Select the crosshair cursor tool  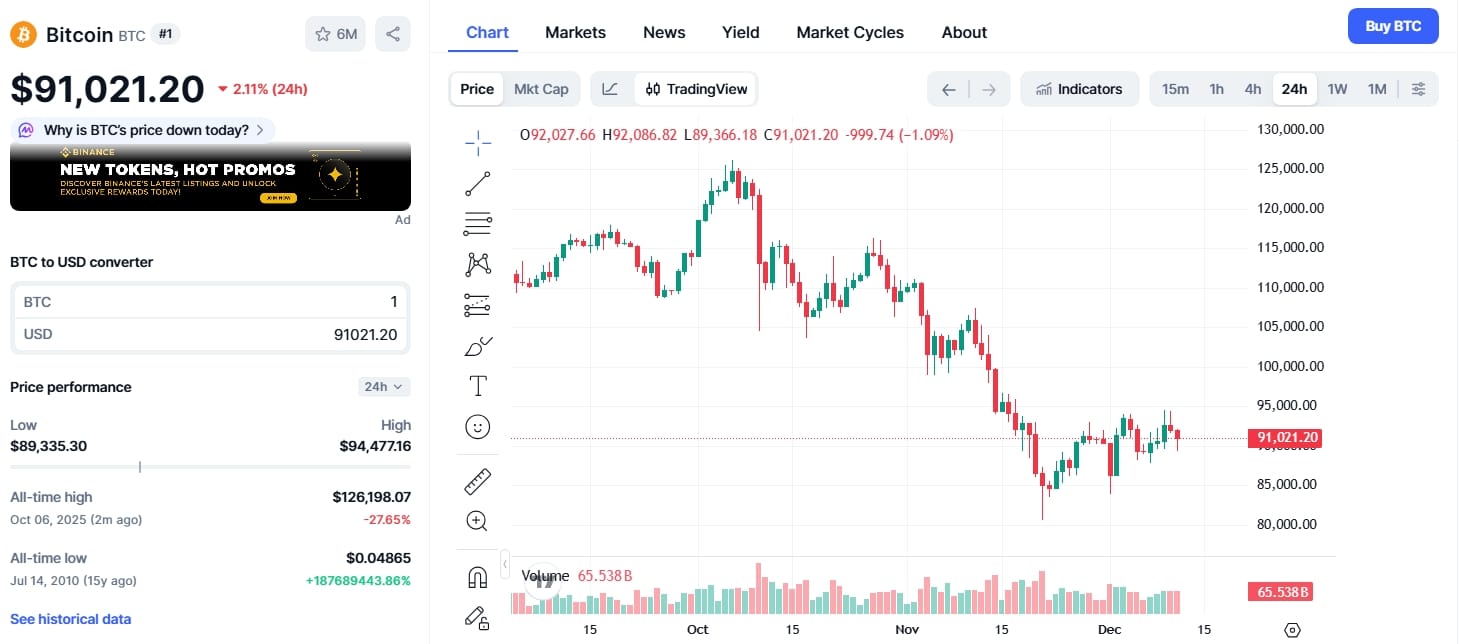pos(478,143)
